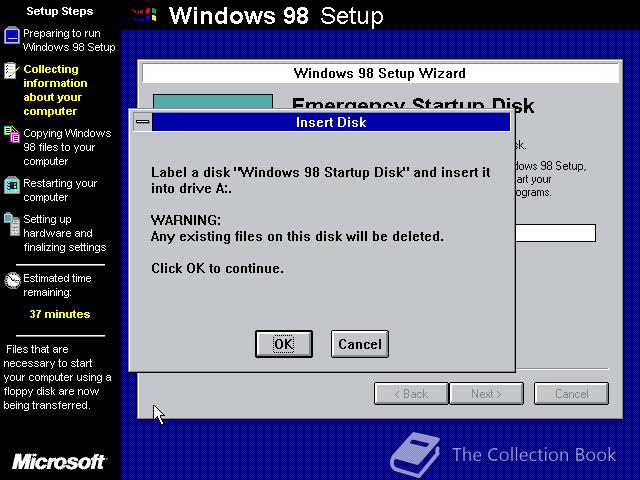Click Cancel in the Setup Wizard window

click(571, 393)
